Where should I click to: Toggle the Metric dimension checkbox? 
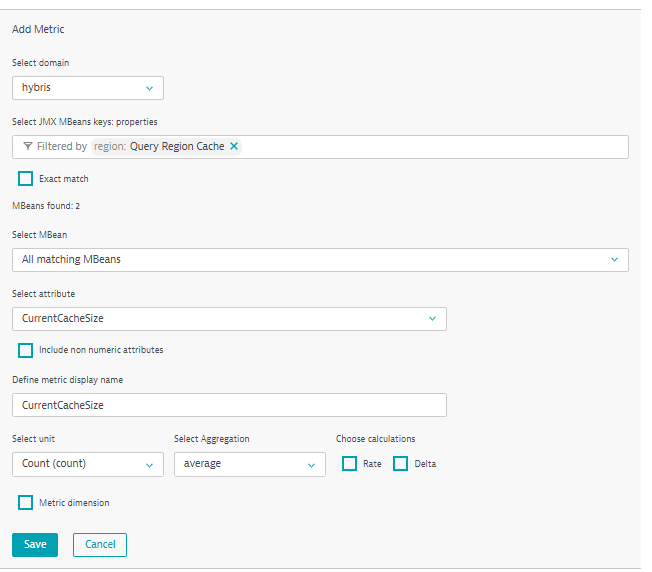coord(25,503)
